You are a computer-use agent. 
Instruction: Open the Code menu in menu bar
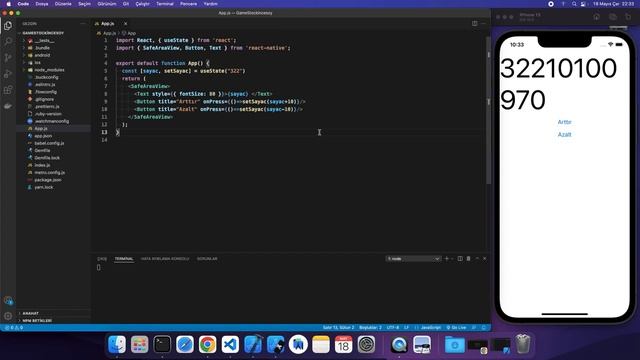[23, 4]
